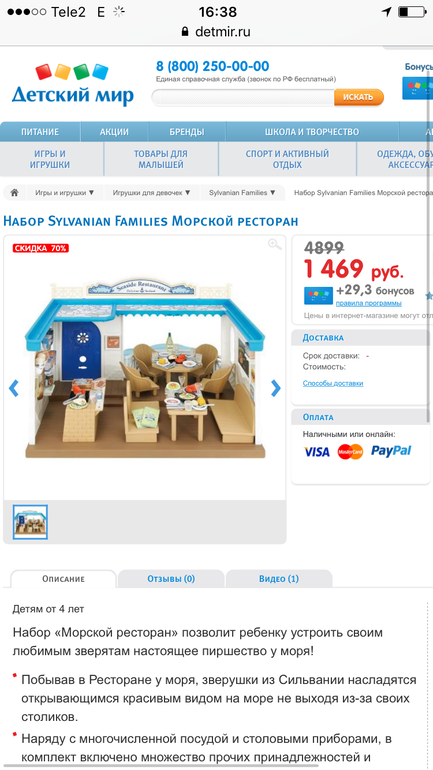
Task: Expand the Игры и игрушки breadcrumb dropdown
Action: (x=65, y=193)
